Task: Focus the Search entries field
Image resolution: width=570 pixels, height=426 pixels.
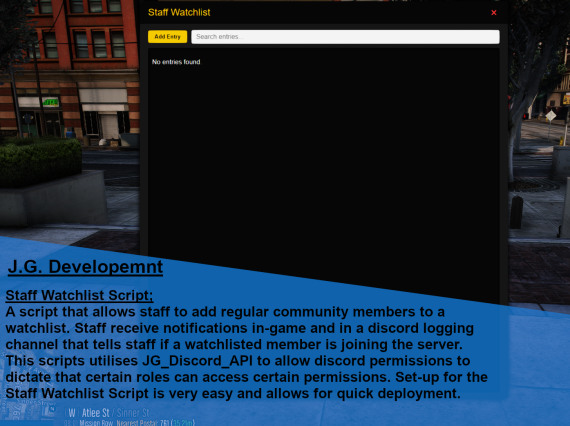Action: (345, 37)
